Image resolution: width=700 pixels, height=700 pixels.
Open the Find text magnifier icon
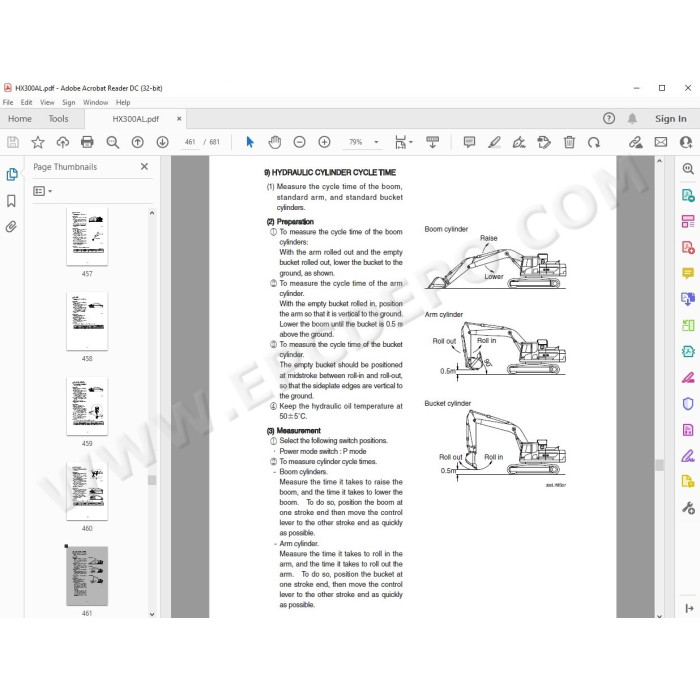click(112, 142)
